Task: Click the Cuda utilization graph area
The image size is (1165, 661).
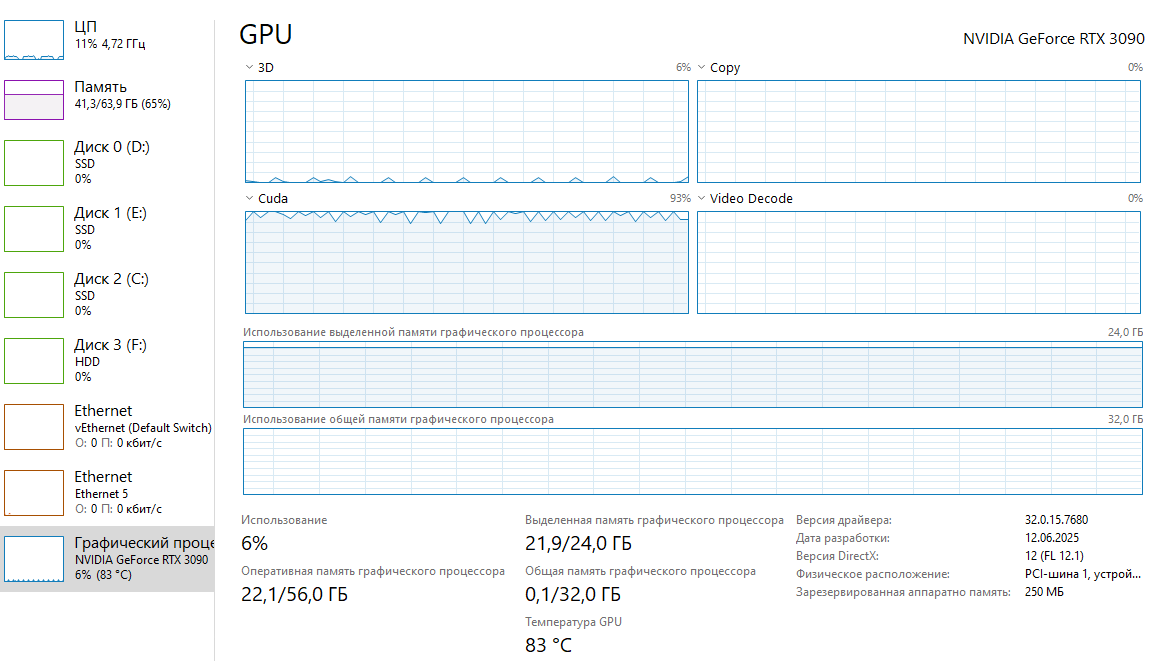Action: tap(467, 262)
